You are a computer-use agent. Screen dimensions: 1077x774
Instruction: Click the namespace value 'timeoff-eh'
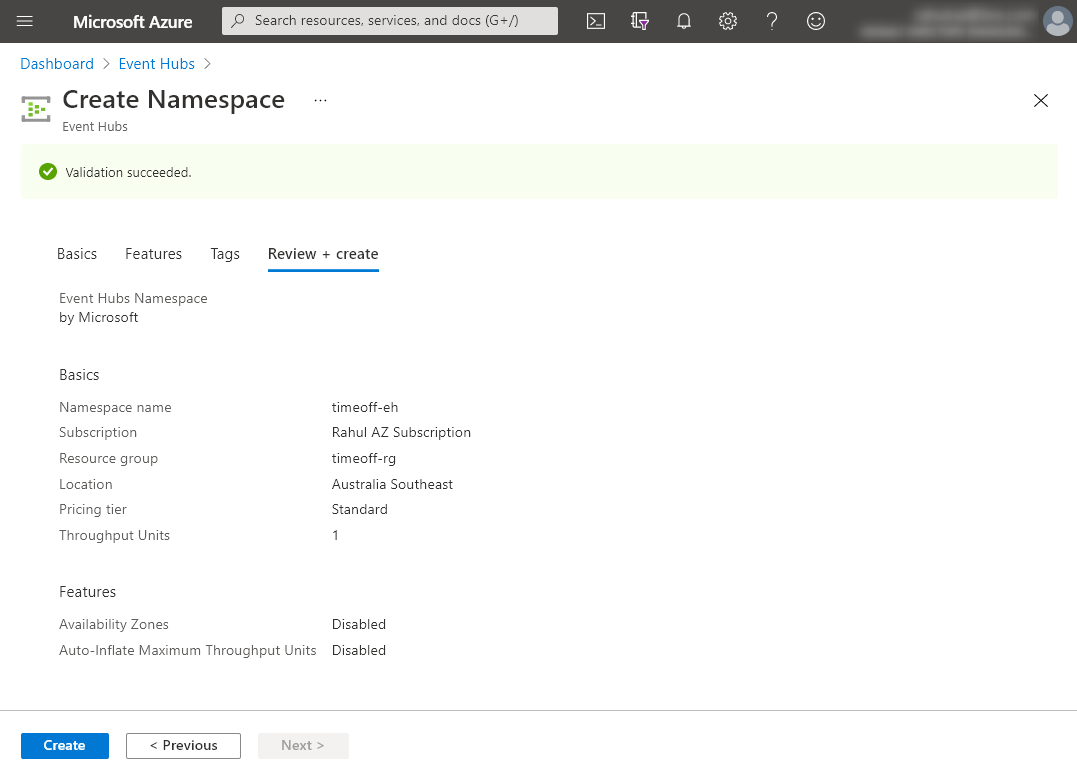(365, 407)
